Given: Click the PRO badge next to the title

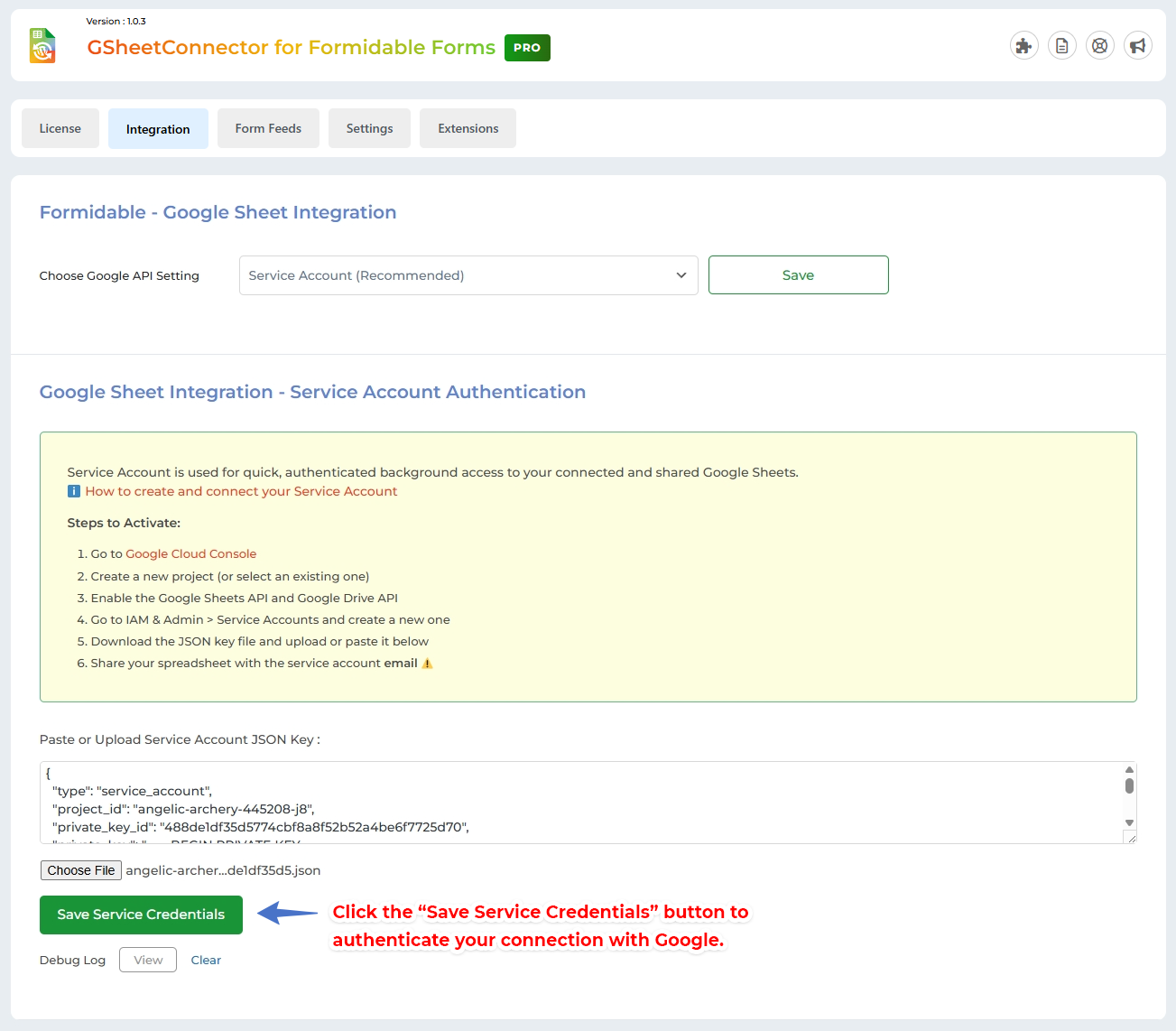Looking at the screenshot, I should (x=526, y=48).
